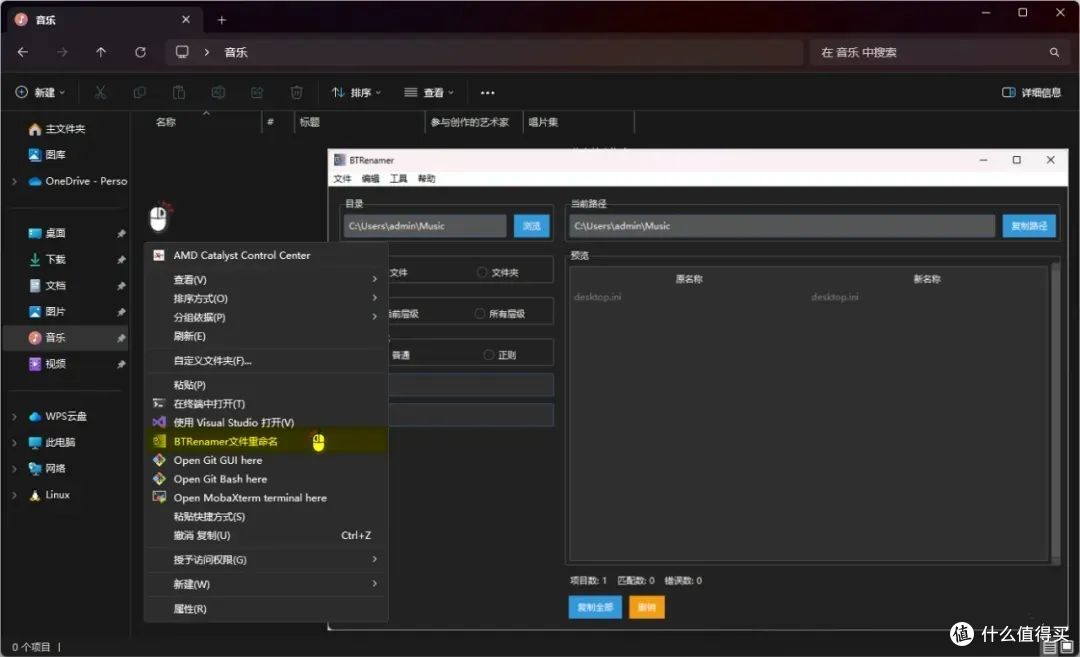Expand the OneDrive sidebar node

coord(14,181)
